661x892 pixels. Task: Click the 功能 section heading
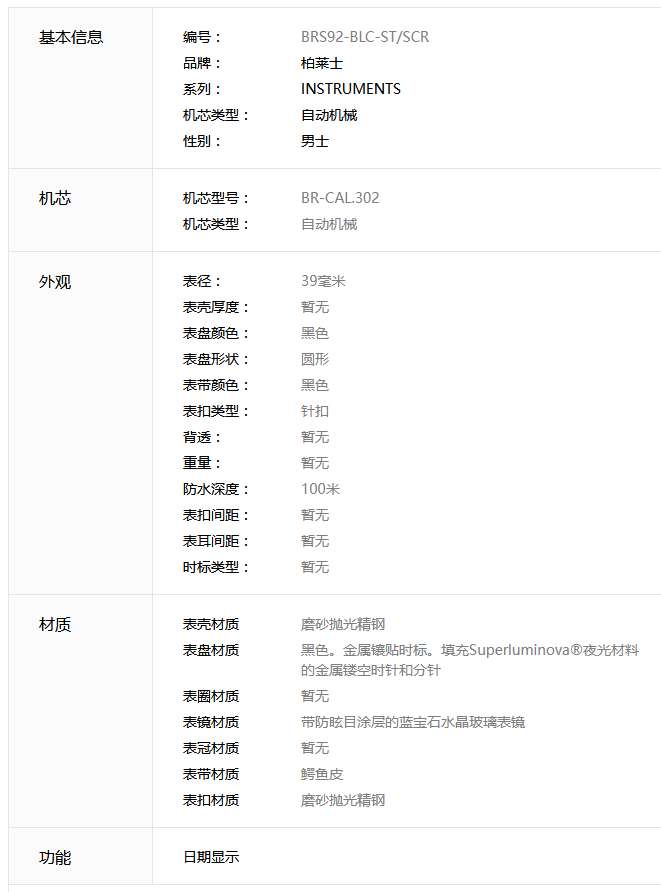[55, 858]
